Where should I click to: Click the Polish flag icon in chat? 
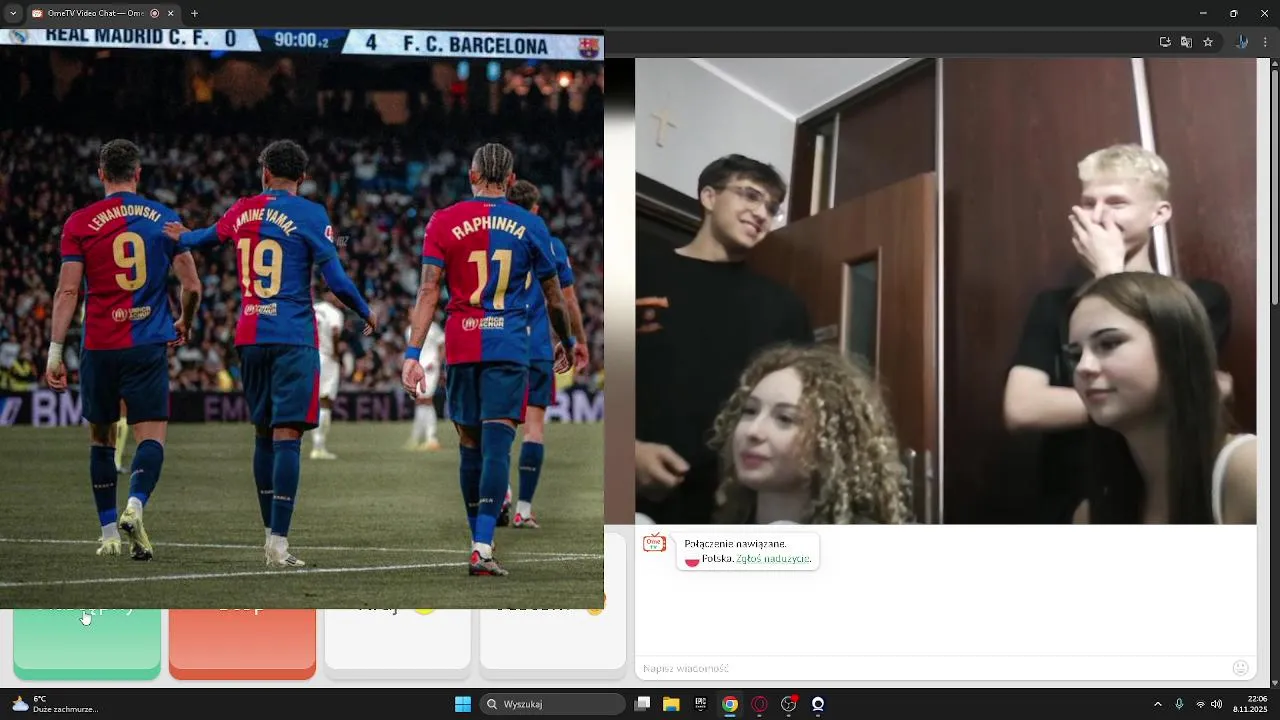click(692, 559)
